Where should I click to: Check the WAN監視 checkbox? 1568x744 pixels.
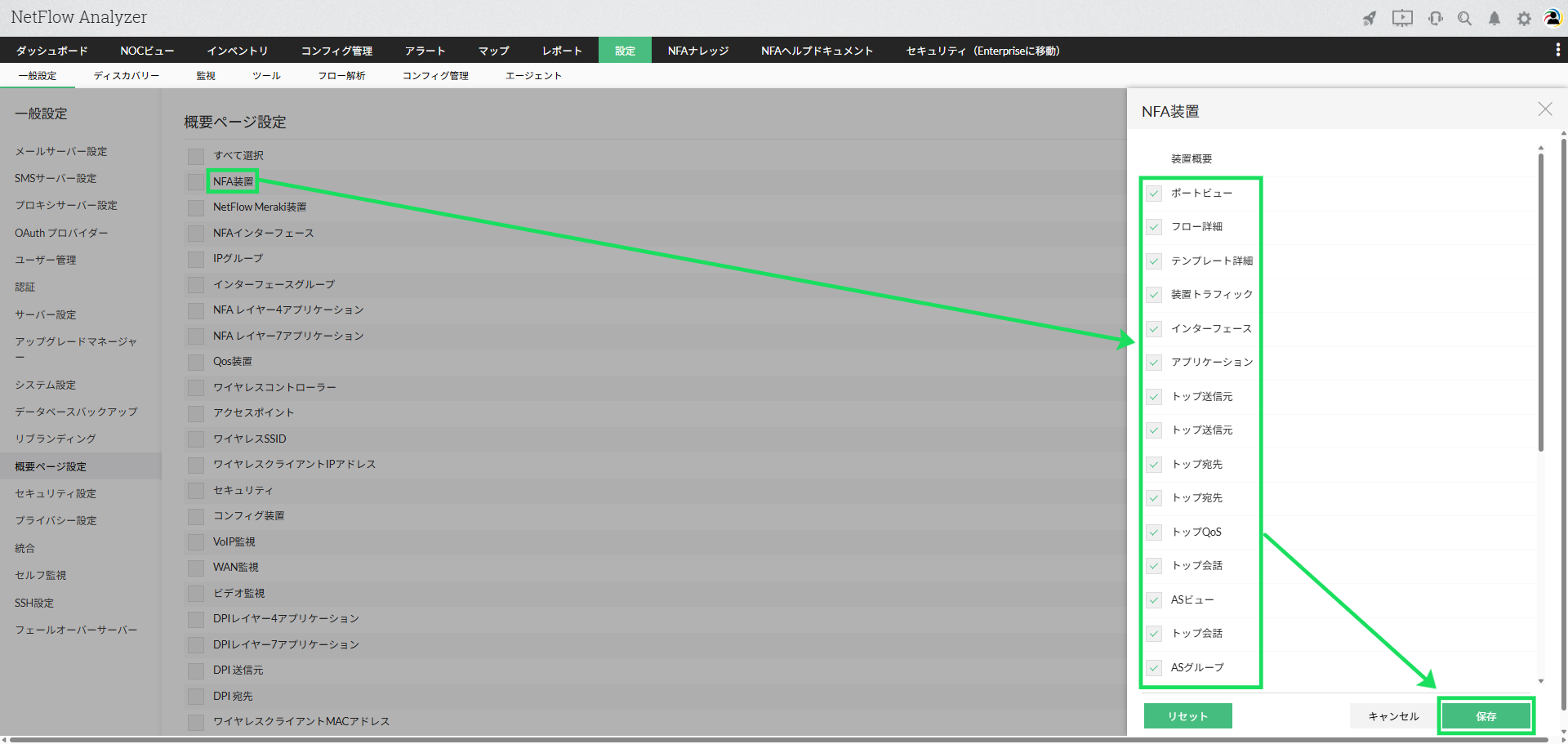coord(196,568)
